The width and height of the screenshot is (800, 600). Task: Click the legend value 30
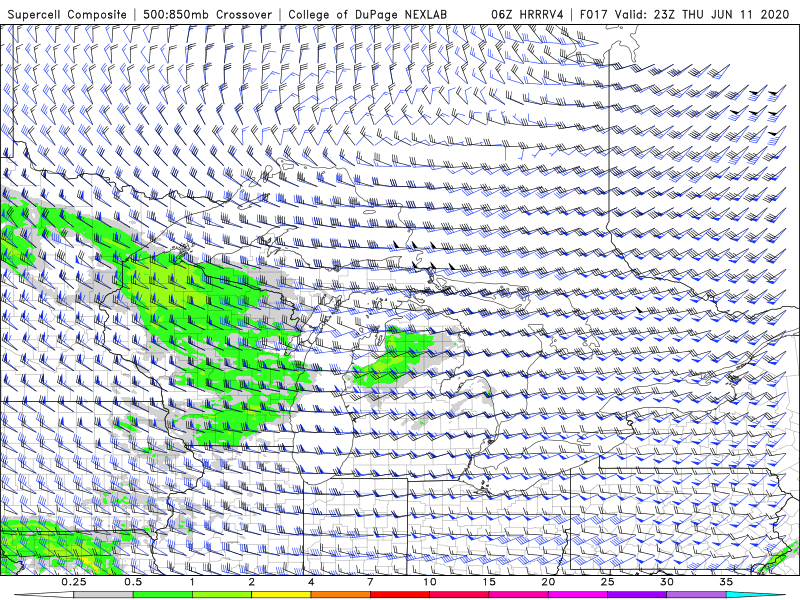coord(666,582)
